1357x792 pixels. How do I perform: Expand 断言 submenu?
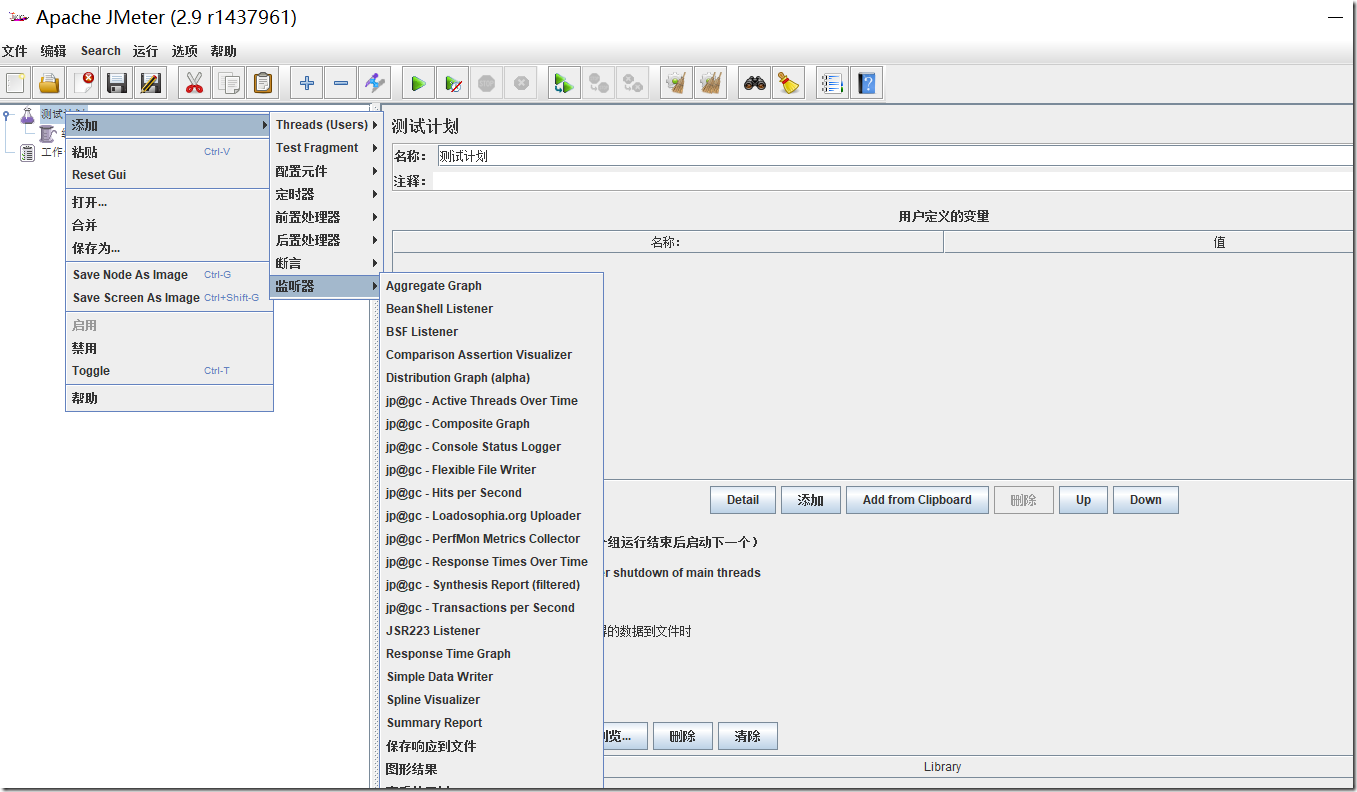tap(327, 263)
